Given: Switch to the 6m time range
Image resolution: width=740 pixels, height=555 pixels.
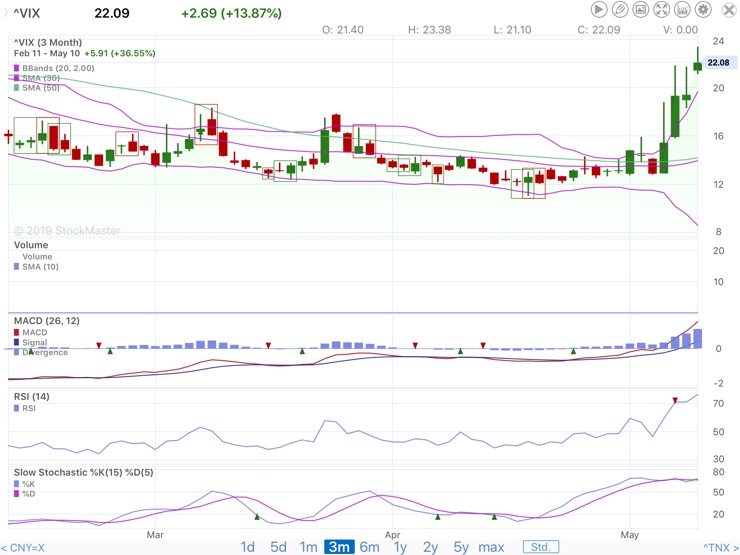Looking at the screenshot, I should click(x=370, y=547).
